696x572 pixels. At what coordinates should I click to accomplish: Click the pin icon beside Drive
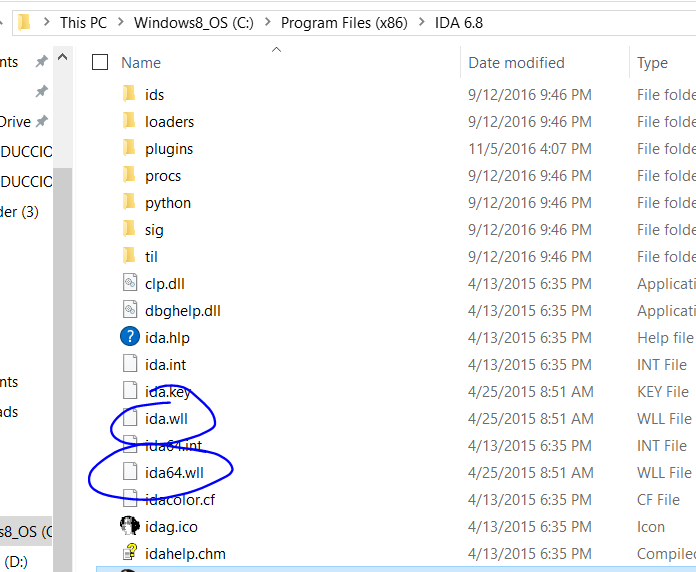pos(42,121)
